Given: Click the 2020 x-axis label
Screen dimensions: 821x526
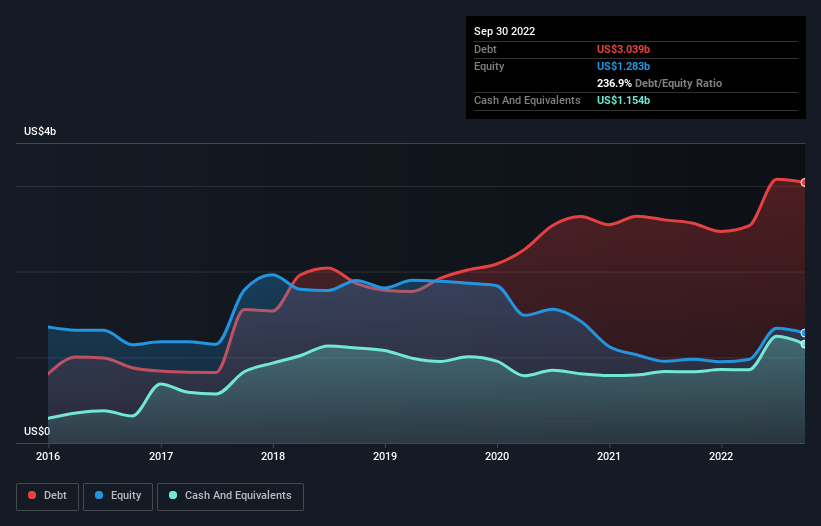Looking at the screenshot, I should coord(497,456).
